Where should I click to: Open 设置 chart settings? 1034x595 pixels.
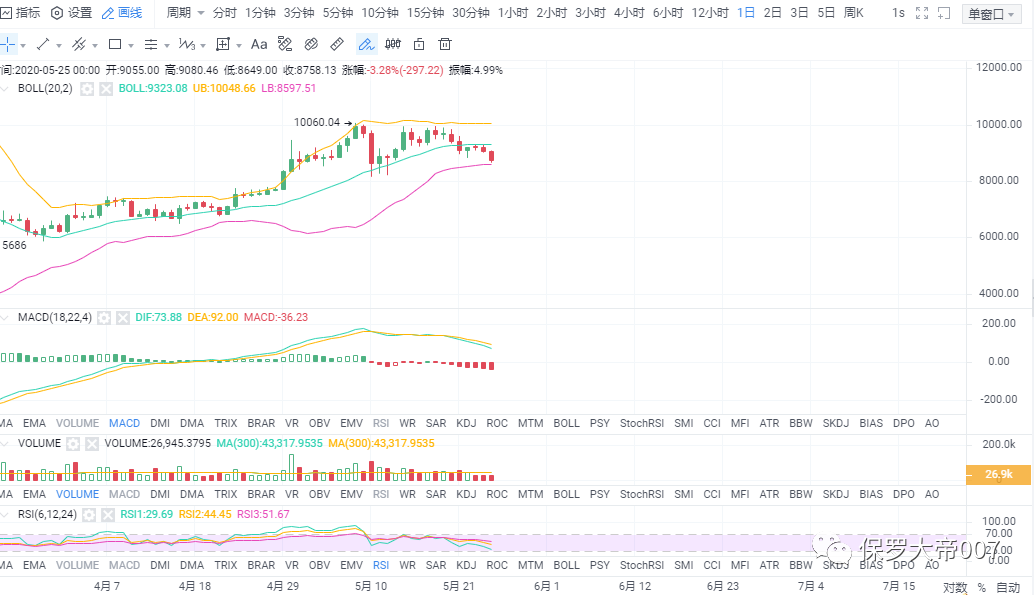[72, 13]
